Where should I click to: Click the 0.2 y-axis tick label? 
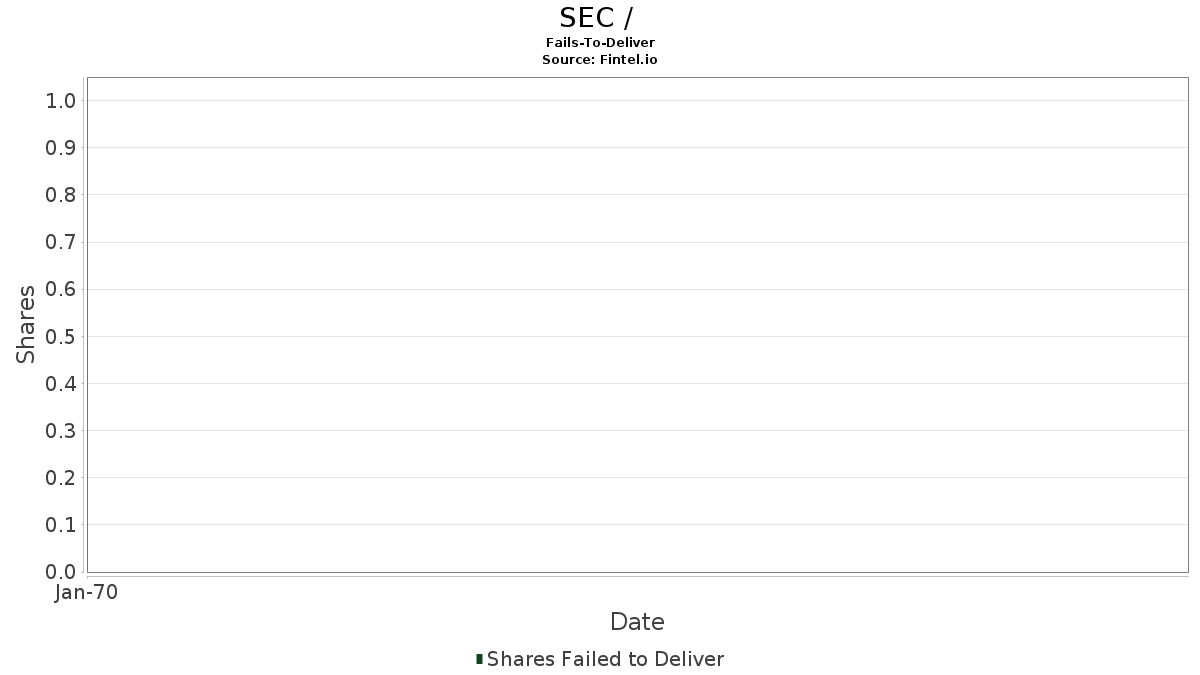pos(61,478)
